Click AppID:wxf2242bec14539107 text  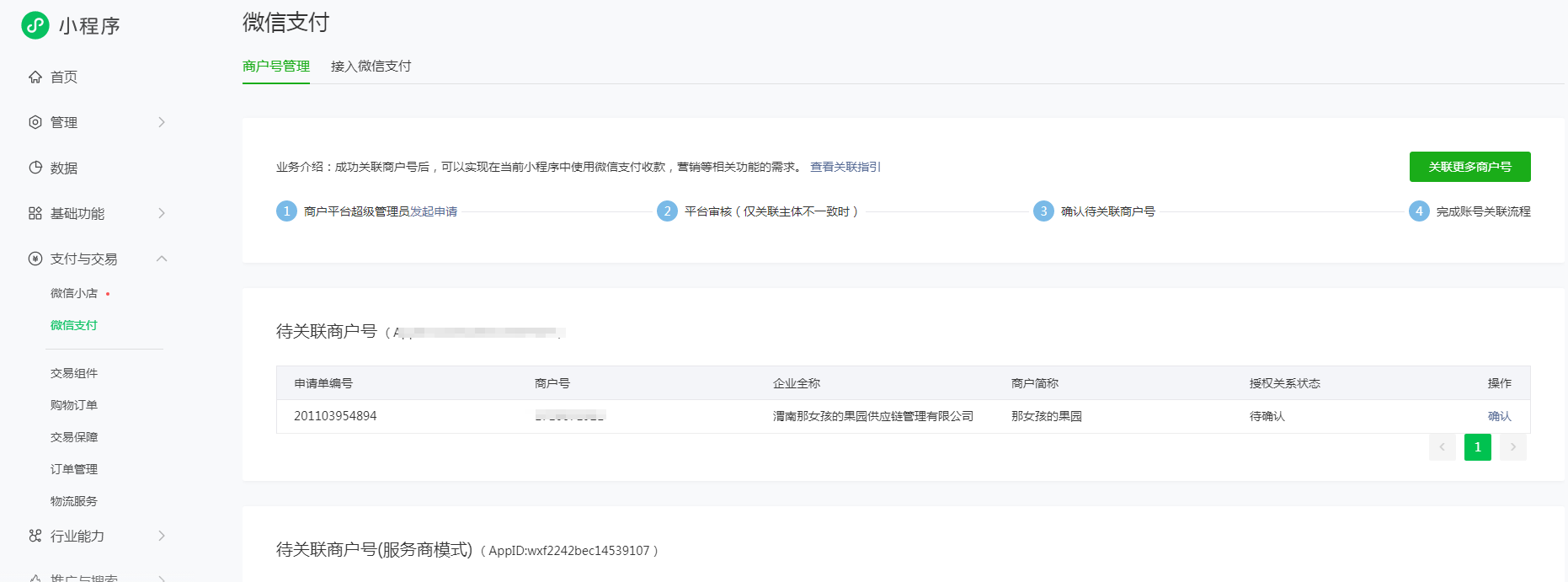[x=569, y=551]
